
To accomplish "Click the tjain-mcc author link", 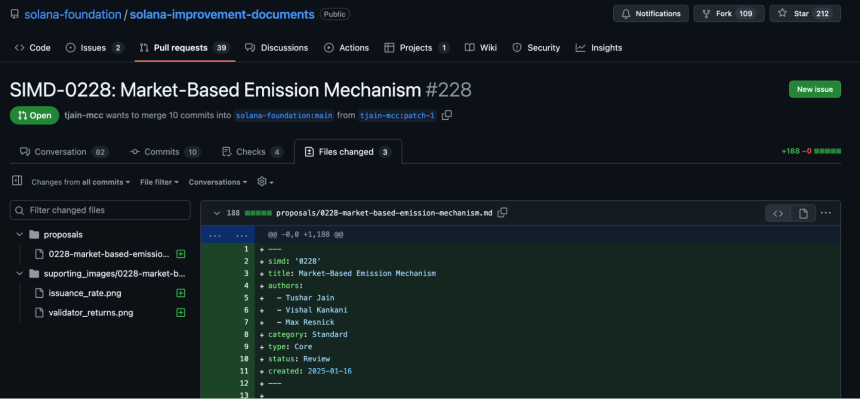I will point(83,115).
